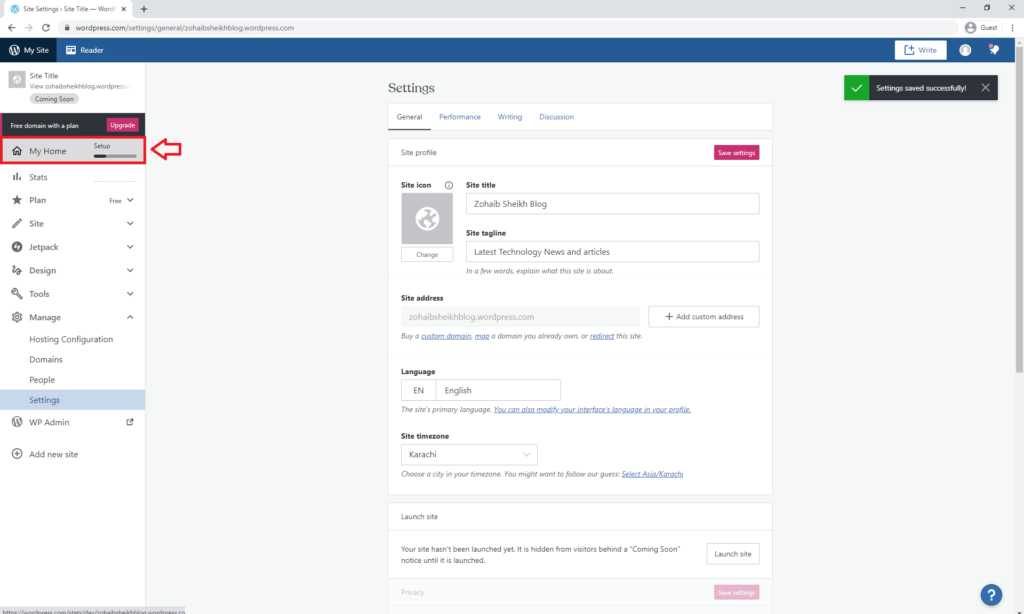The height and width of the screenshot is (614, 1024).
Task: Click the page vertical scrollbar
Action: (x=1019, y=209)
